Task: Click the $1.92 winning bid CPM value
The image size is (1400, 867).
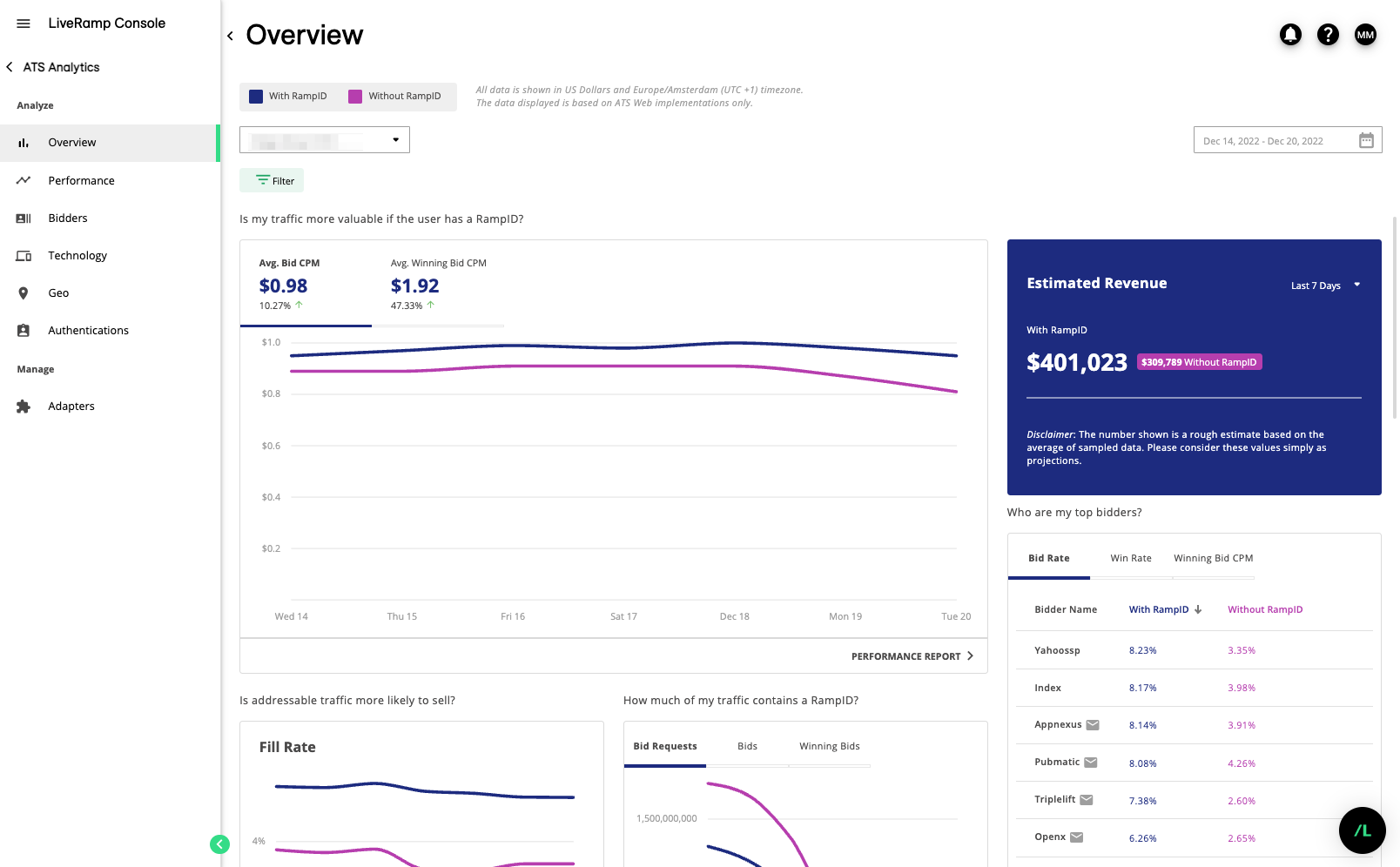Action: (x=414, y=286)
